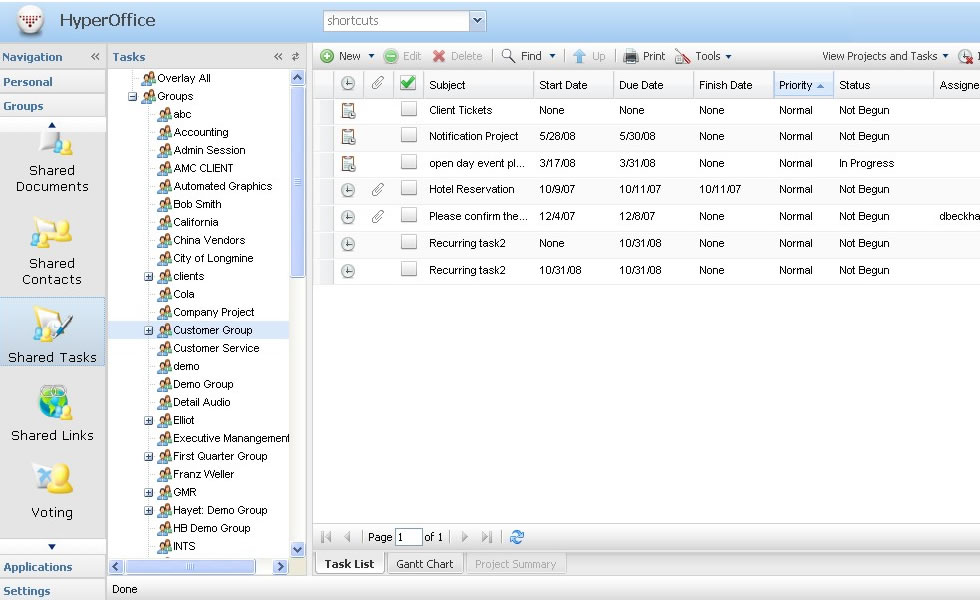Image resolution: width=980 pixels, height=600 pixels.
Task: Click the swap arrows icon in Tasks header
Action: 296,57
